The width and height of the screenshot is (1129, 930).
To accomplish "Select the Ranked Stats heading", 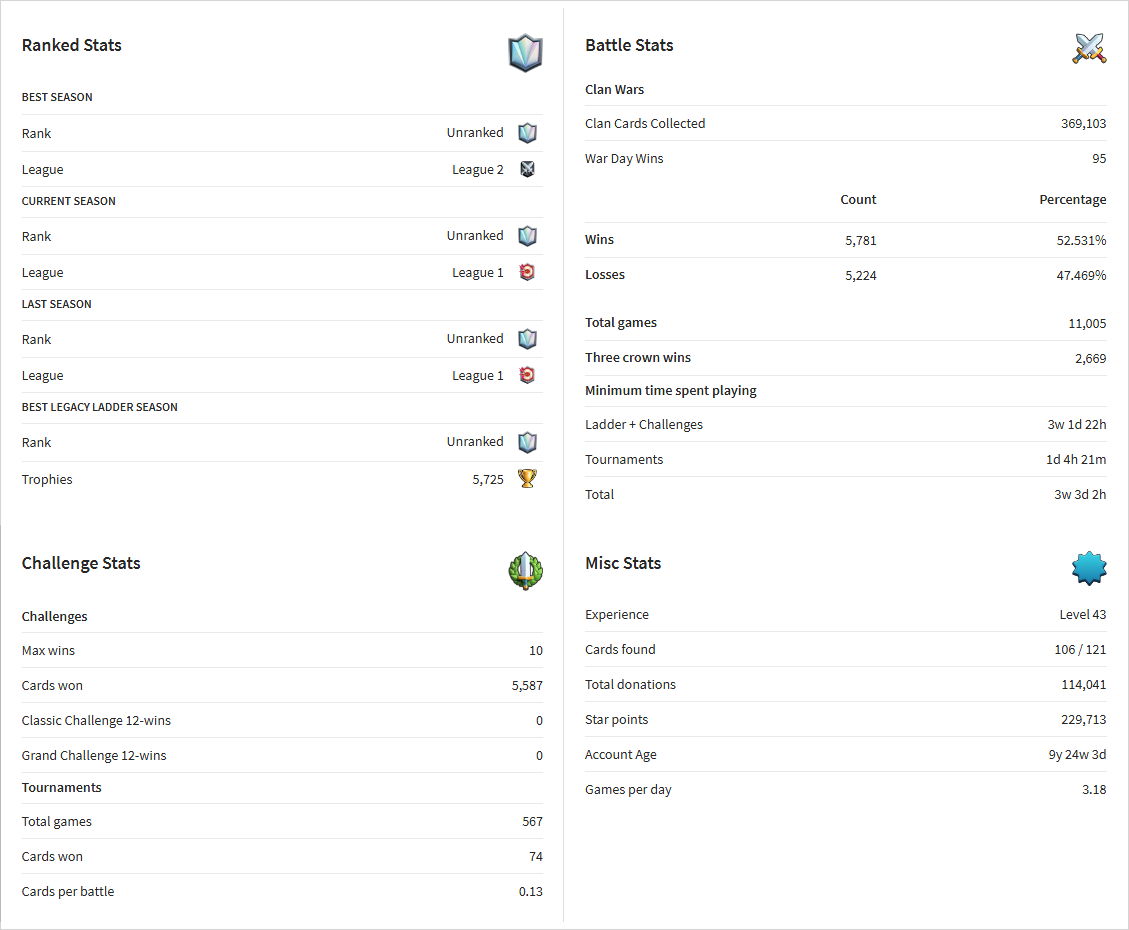I will pos(71,45).
